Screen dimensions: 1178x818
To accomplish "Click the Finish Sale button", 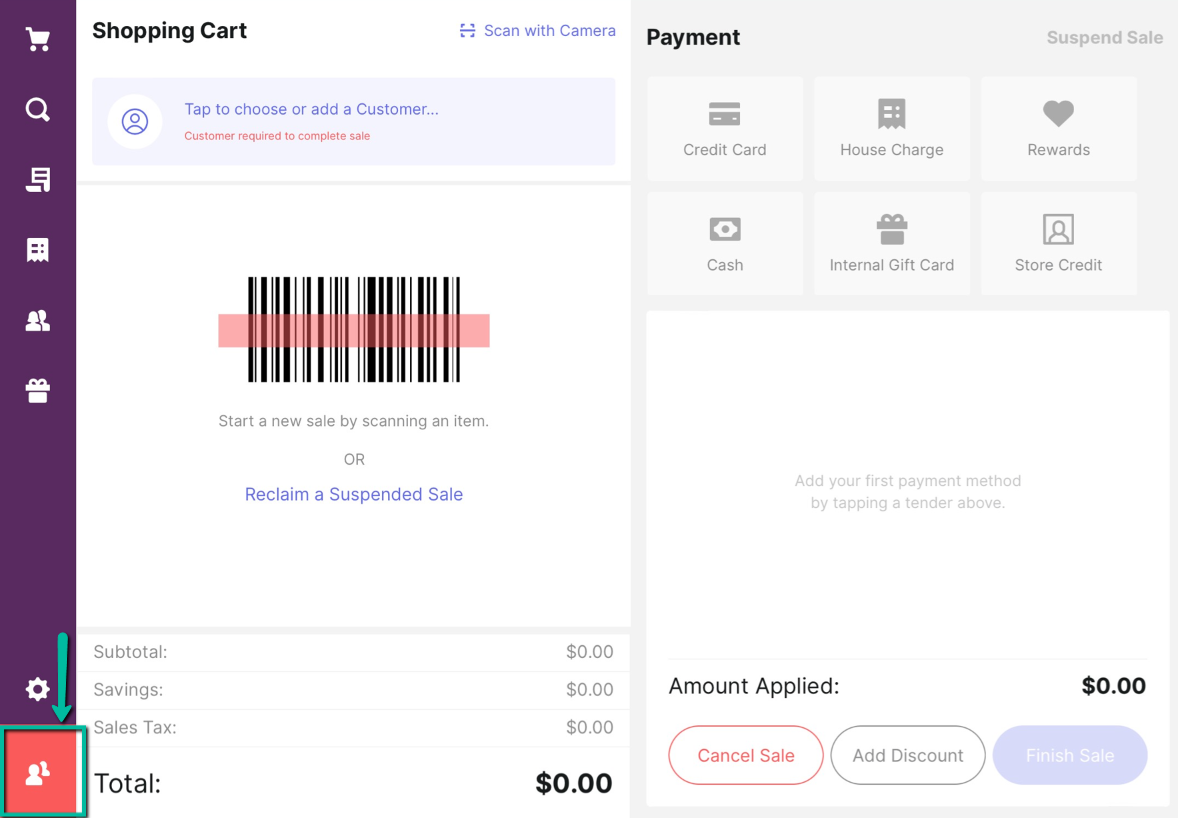I will tap(1070, 755).
